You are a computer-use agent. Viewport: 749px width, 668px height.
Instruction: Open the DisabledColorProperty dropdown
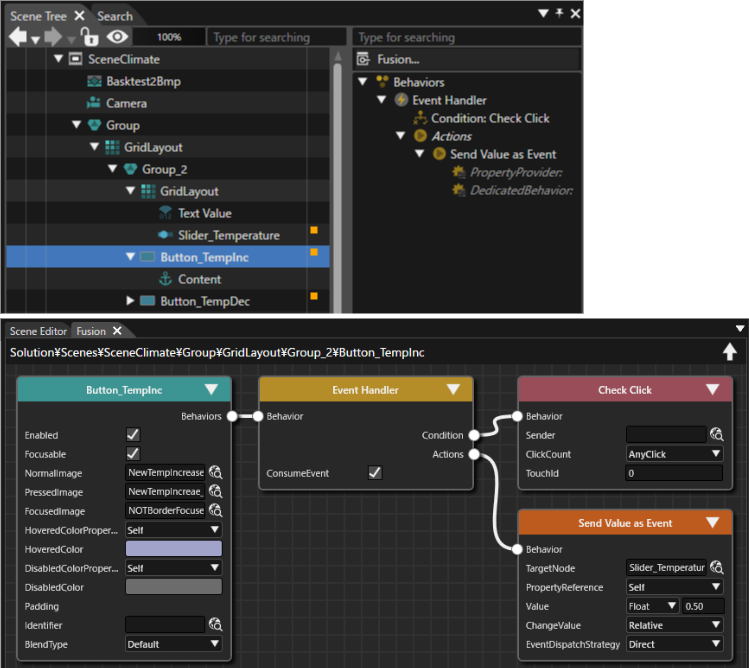click(x=173, y=568)
